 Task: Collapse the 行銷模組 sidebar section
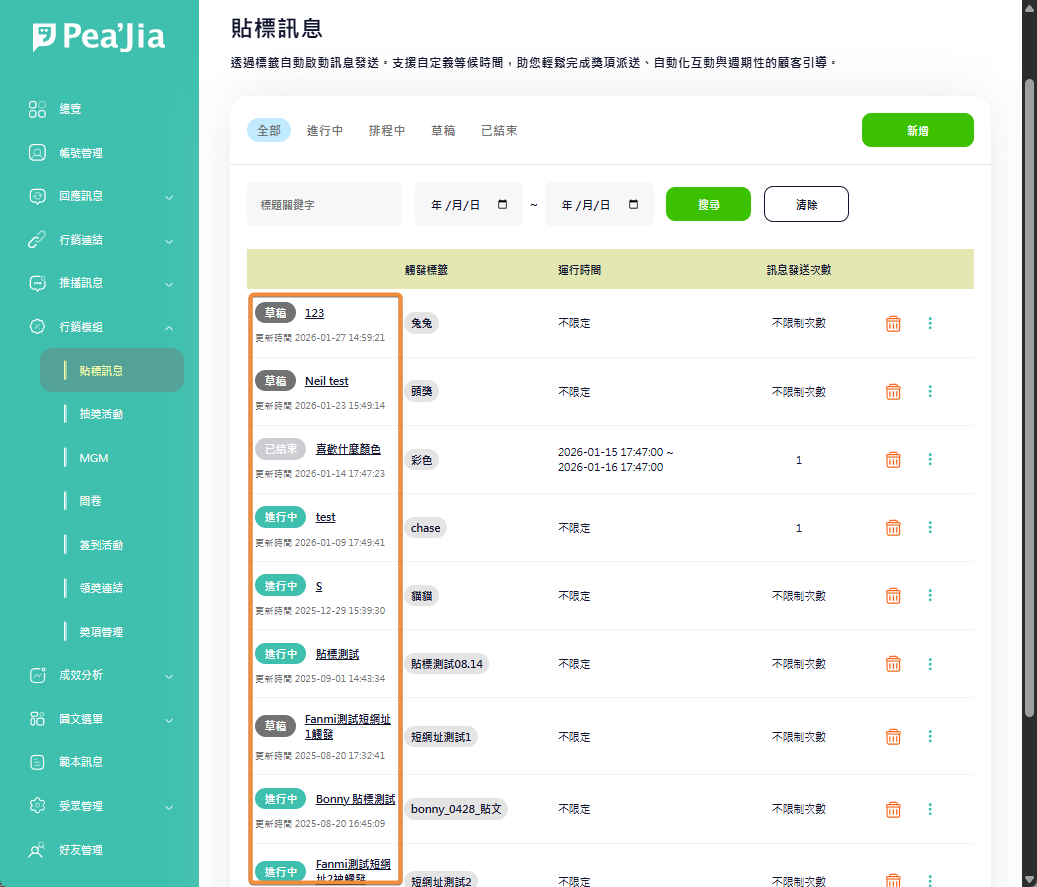point(168,327)
